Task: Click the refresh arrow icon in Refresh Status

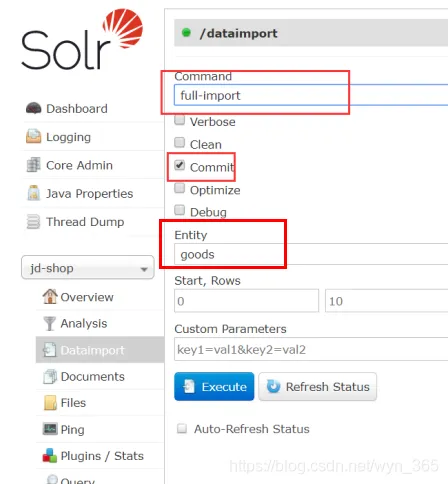Action: point(274,386)
